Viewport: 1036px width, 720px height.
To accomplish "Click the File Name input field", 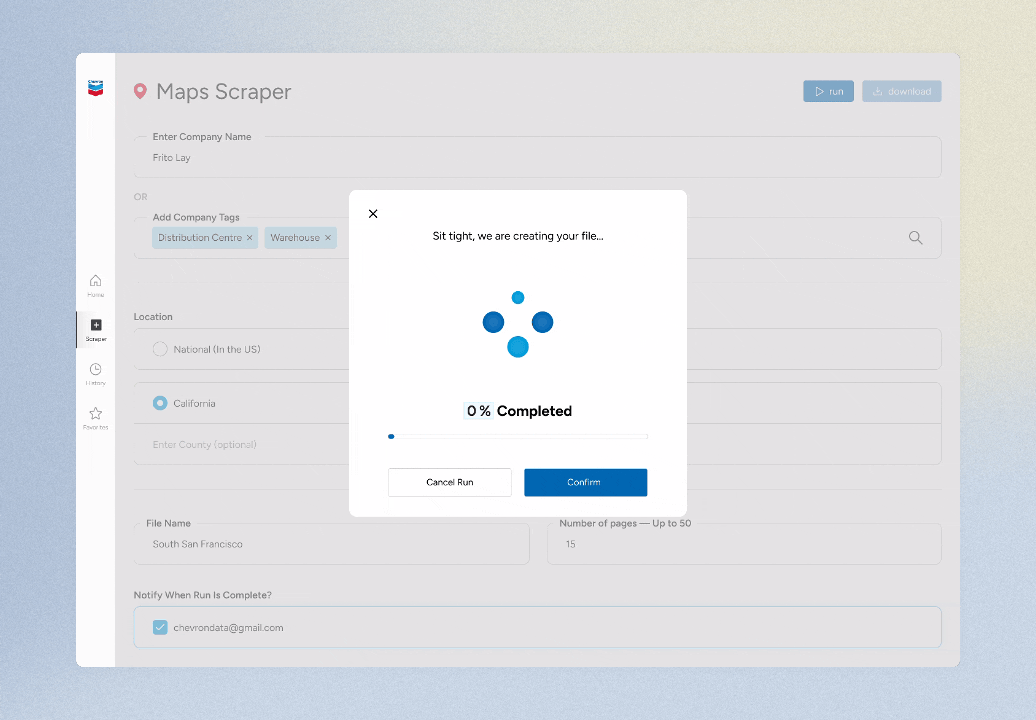I will tap(332, 544).
